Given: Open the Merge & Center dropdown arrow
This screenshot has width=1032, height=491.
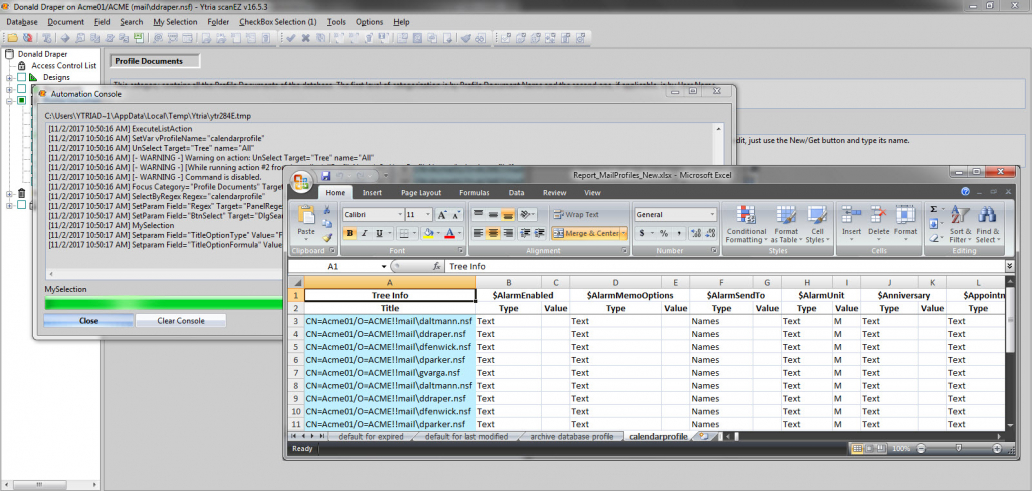Looking at the screenshot, I should coord(623,233).
